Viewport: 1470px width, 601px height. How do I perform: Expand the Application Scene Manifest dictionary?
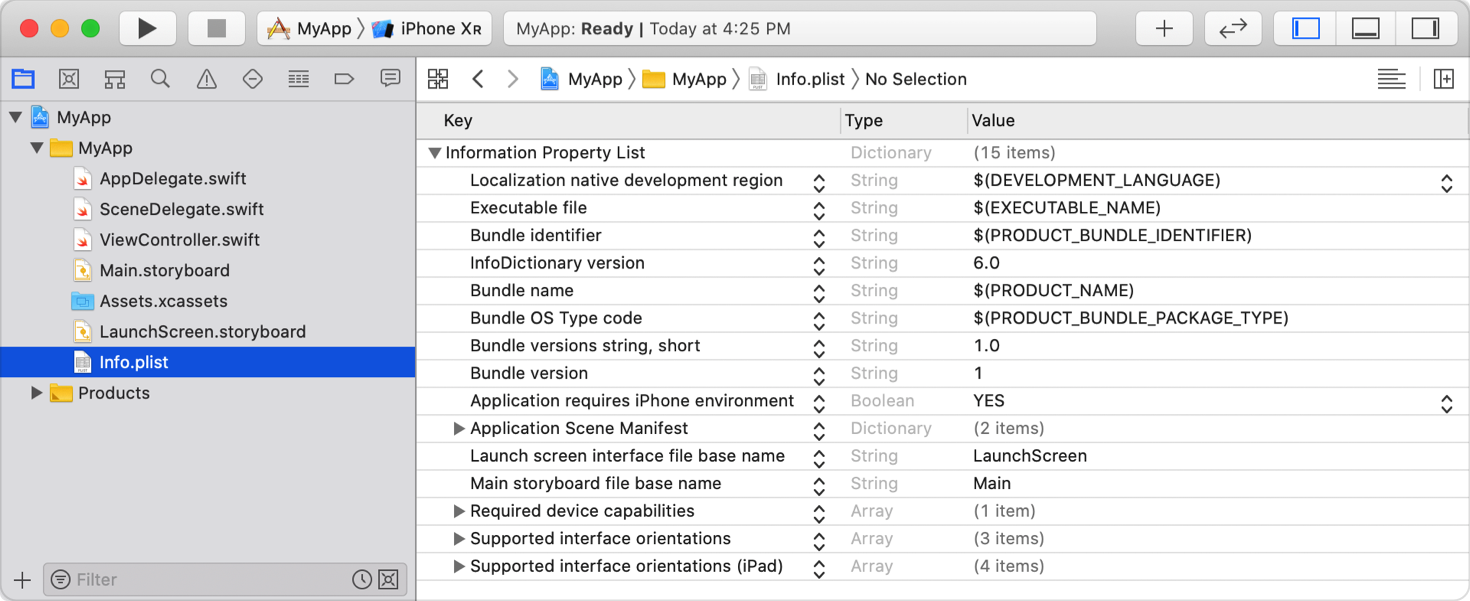coord(459,428)
